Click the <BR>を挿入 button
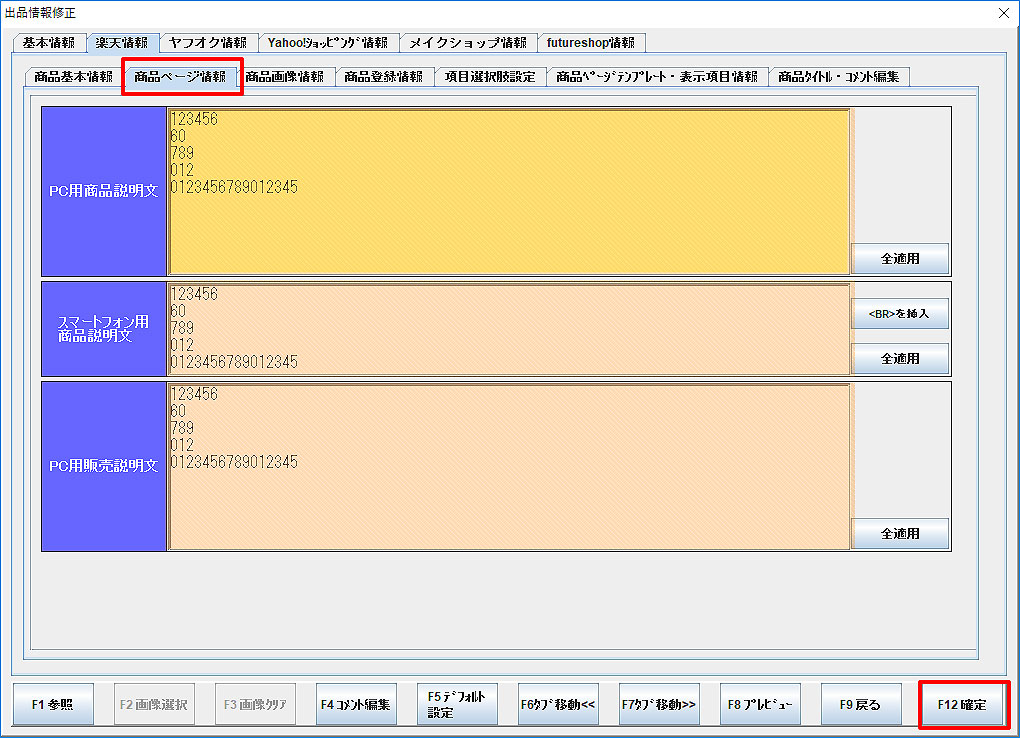 click(900, 314)
